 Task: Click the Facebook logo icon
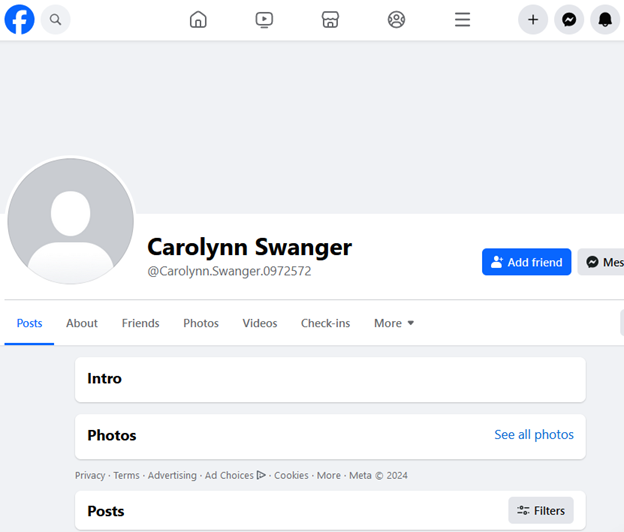tap(19, 19)
